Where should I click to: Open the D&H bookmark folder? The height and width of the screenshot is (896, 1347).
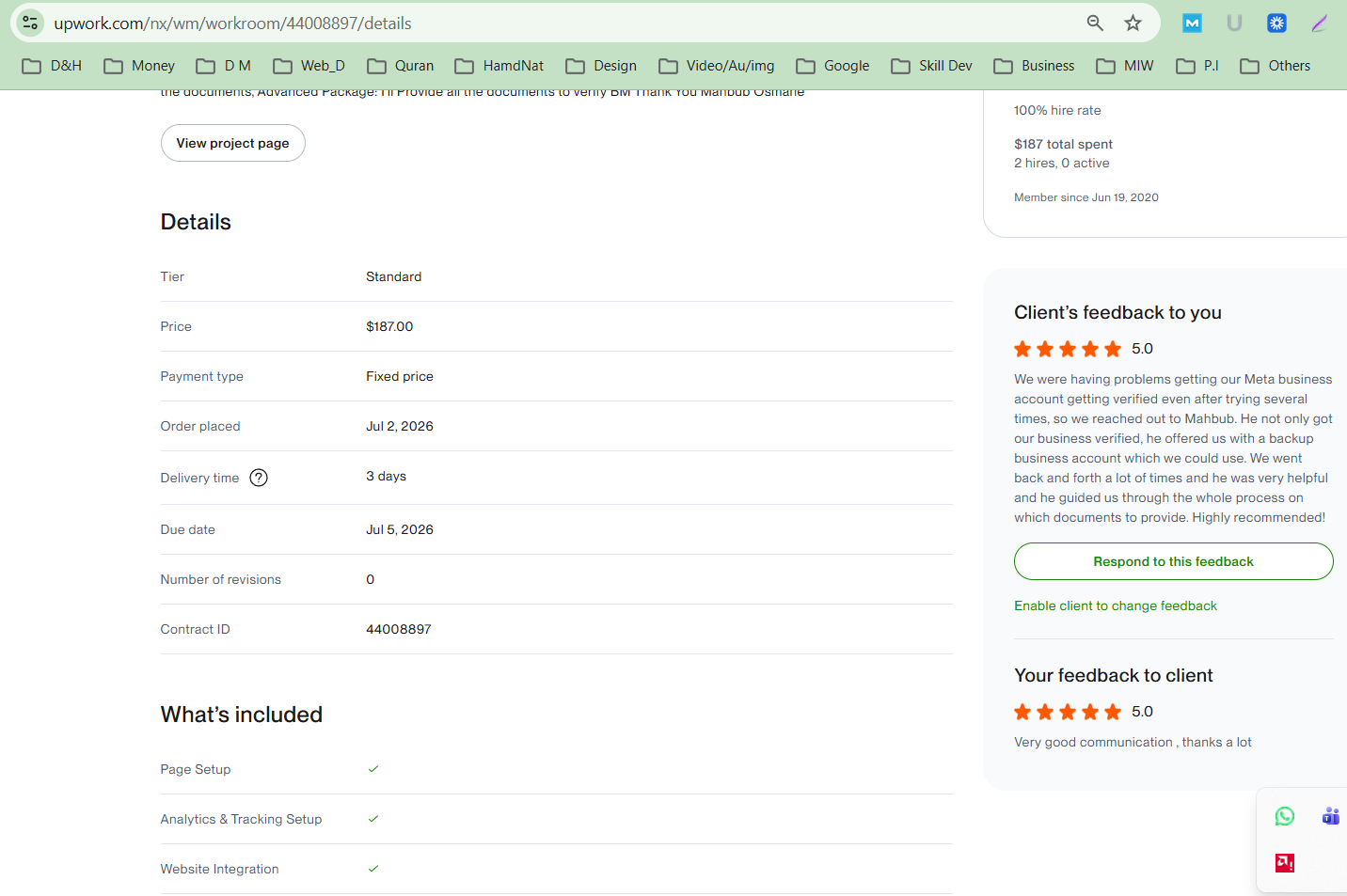point(53,66)
